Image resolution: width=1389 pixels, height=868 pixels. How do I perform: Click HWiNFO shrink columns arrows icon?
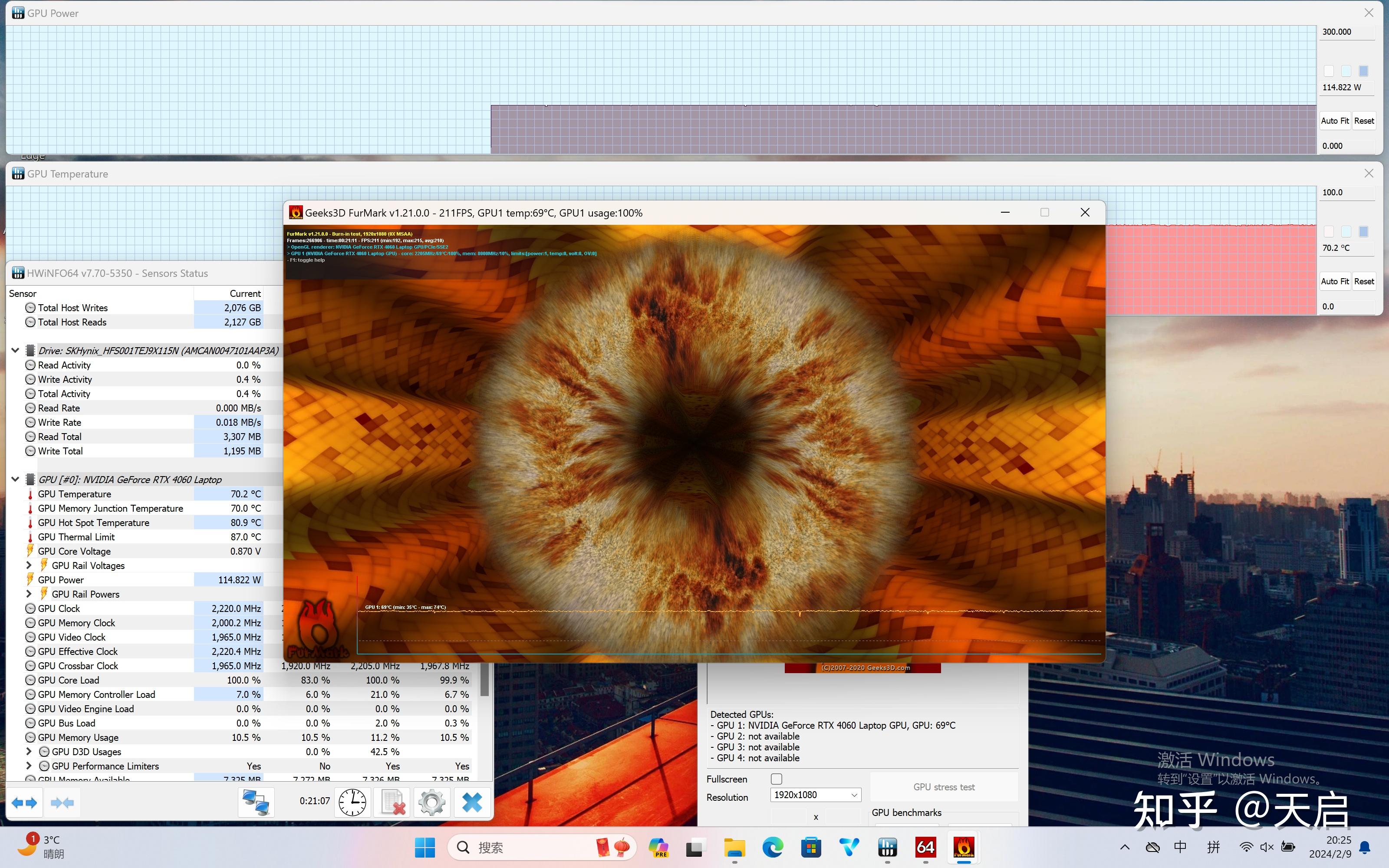(62, 802)
